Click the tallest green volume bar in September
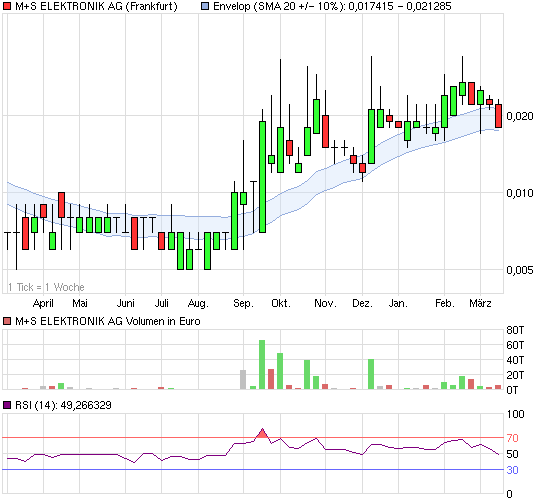The width and height of the screenshot is (545, 502). 262,364
